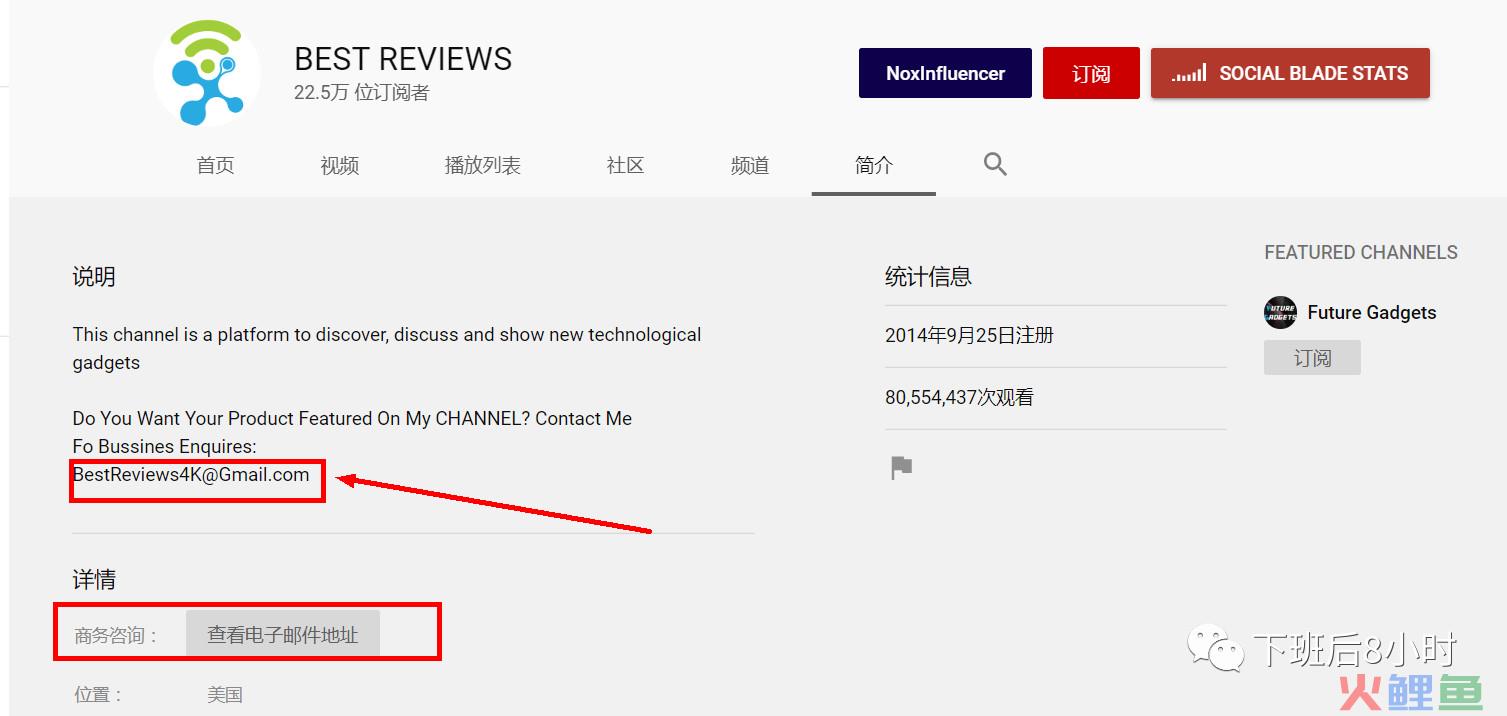This screenshot has height=716, width=1507.
Task: Open the 社区 tab
Action: (x=625, y=166)
